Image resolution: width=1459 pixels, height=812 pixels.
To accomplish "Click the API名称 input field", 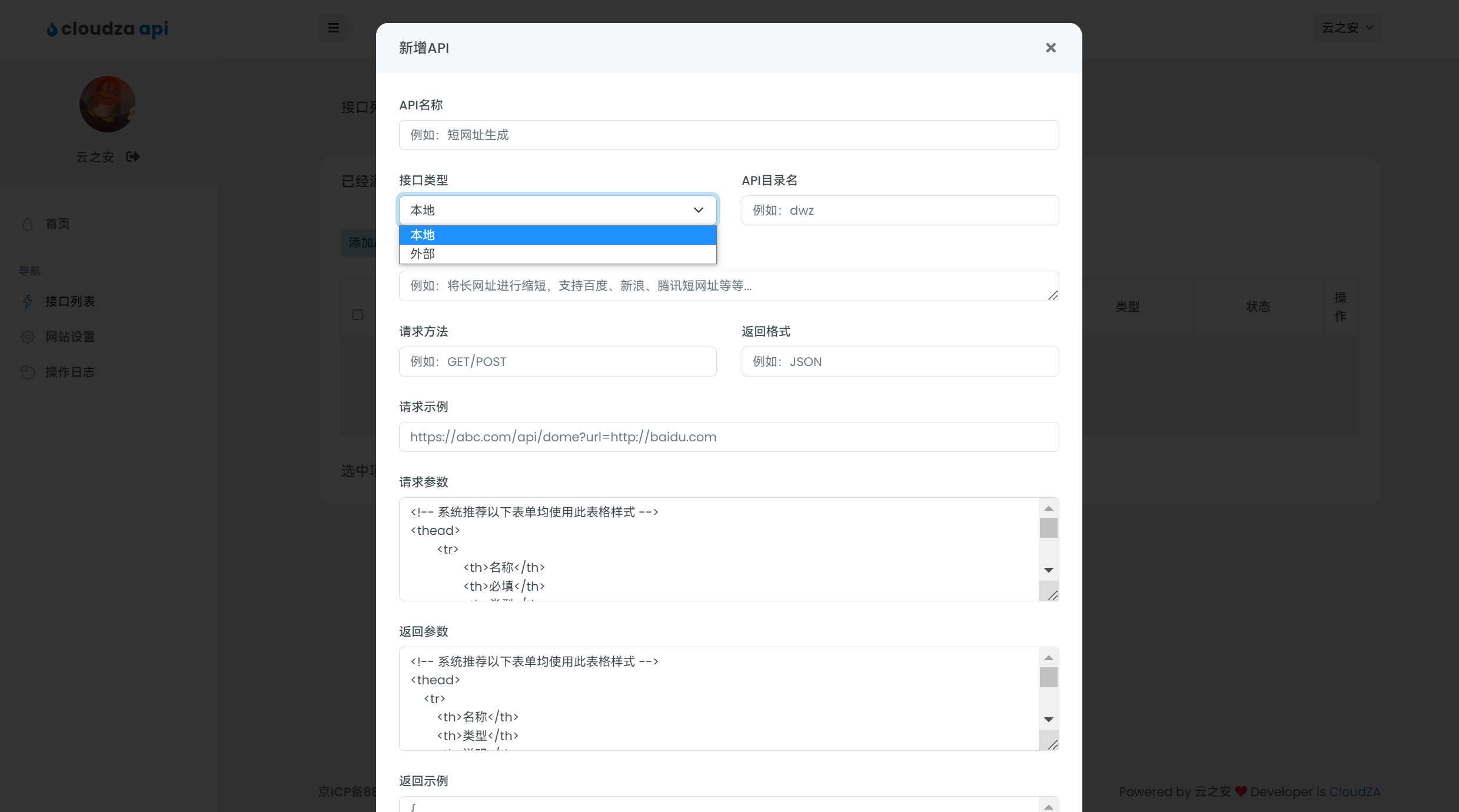I will 729,135.
